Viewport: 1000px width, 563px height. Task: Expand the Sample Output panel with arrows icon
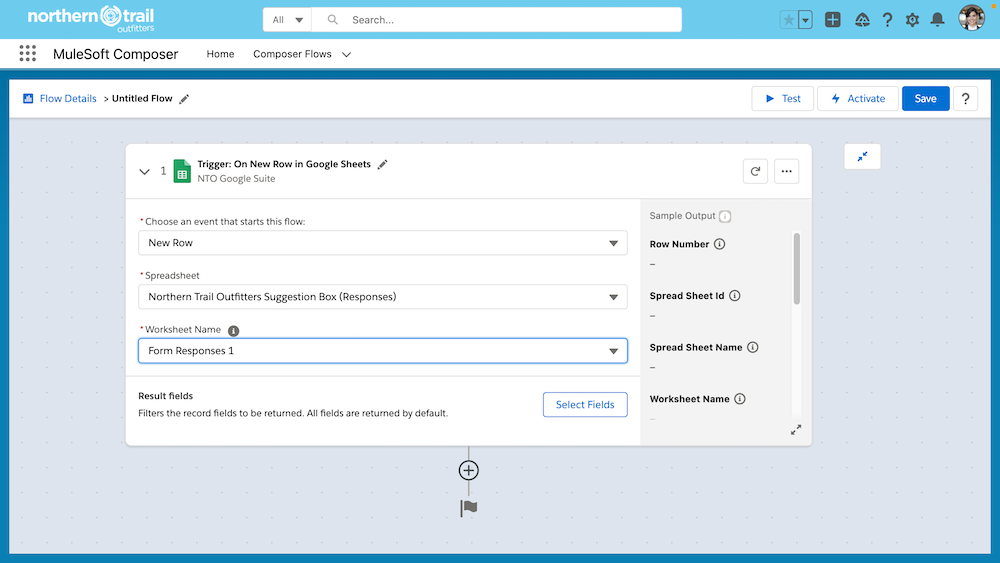(x=796, y=430)
